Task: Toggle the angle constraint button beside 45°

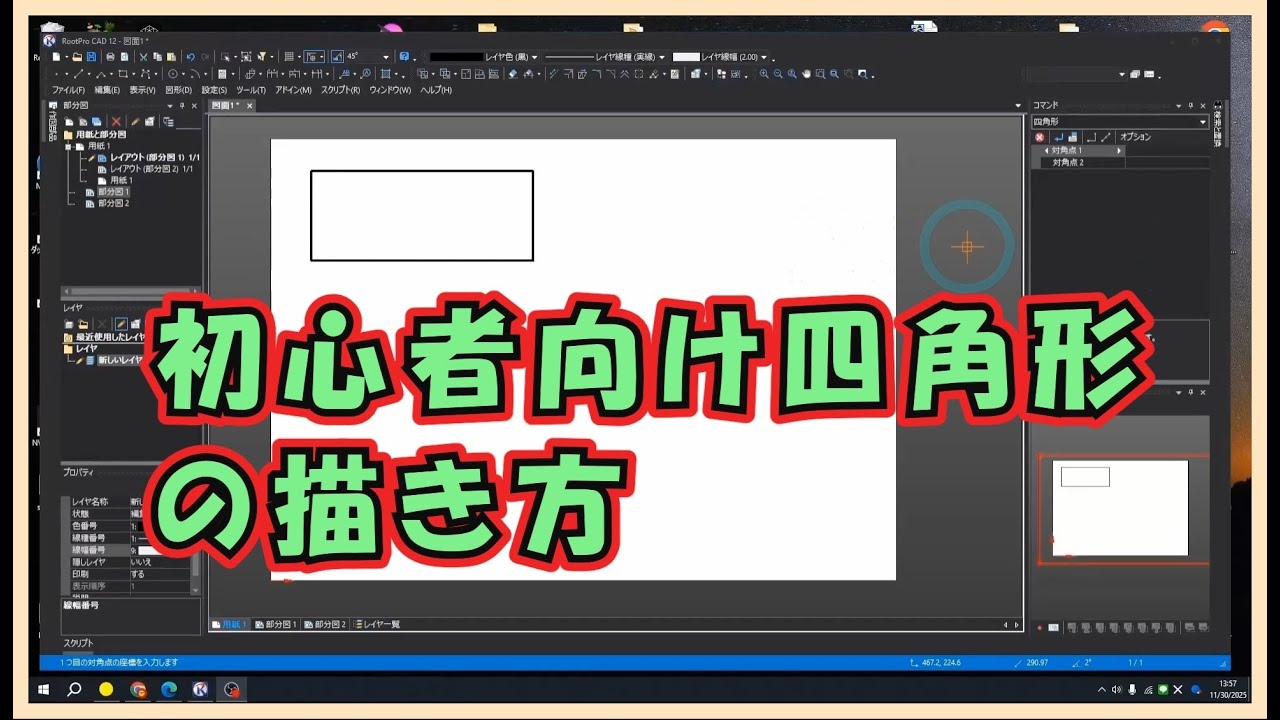Action: (x=337, y=57)
